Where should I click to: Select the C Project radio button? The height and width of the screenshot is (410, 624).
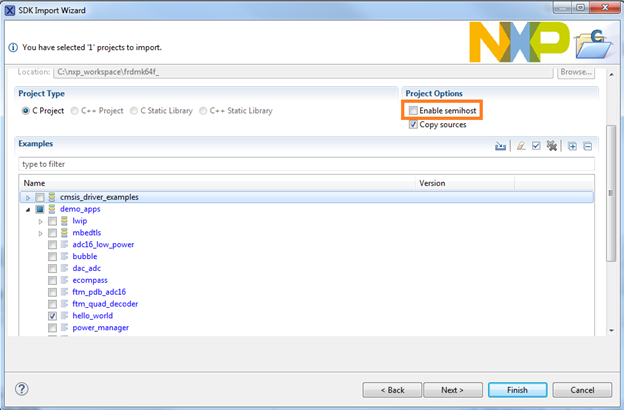25,111
